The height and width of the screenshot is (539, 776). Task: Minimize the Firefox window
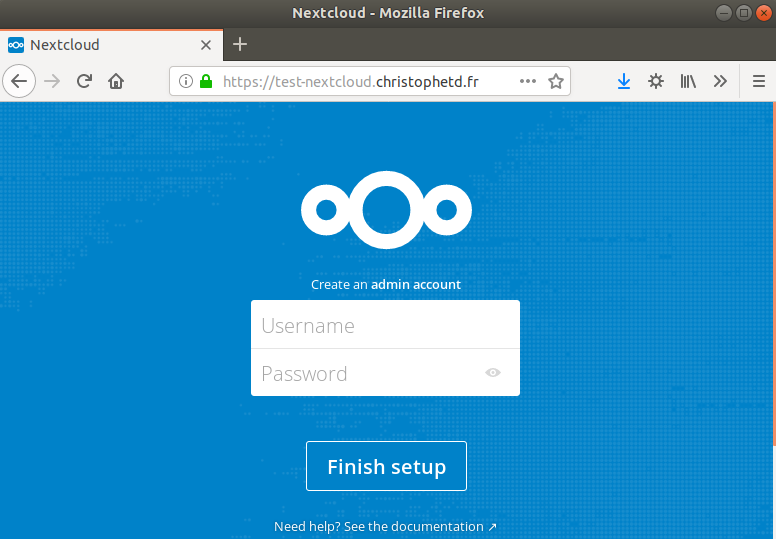(724, 13)
